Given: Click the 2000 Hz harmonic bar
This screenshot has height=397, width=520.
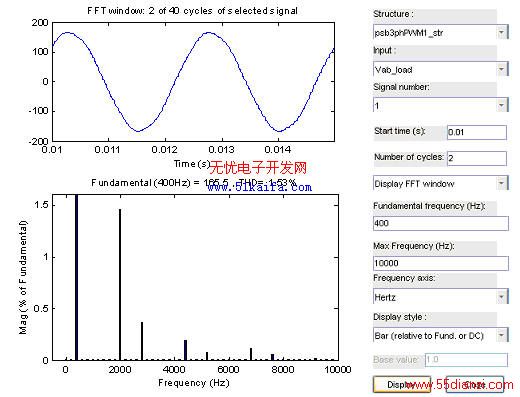Looking at the screenshot, I should point(120,284).
